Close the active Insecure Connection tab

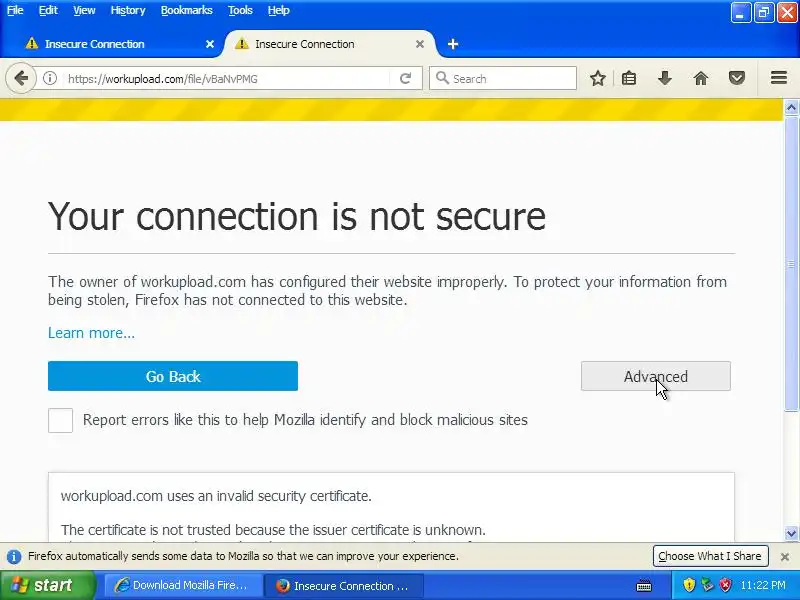pos(420,44)
